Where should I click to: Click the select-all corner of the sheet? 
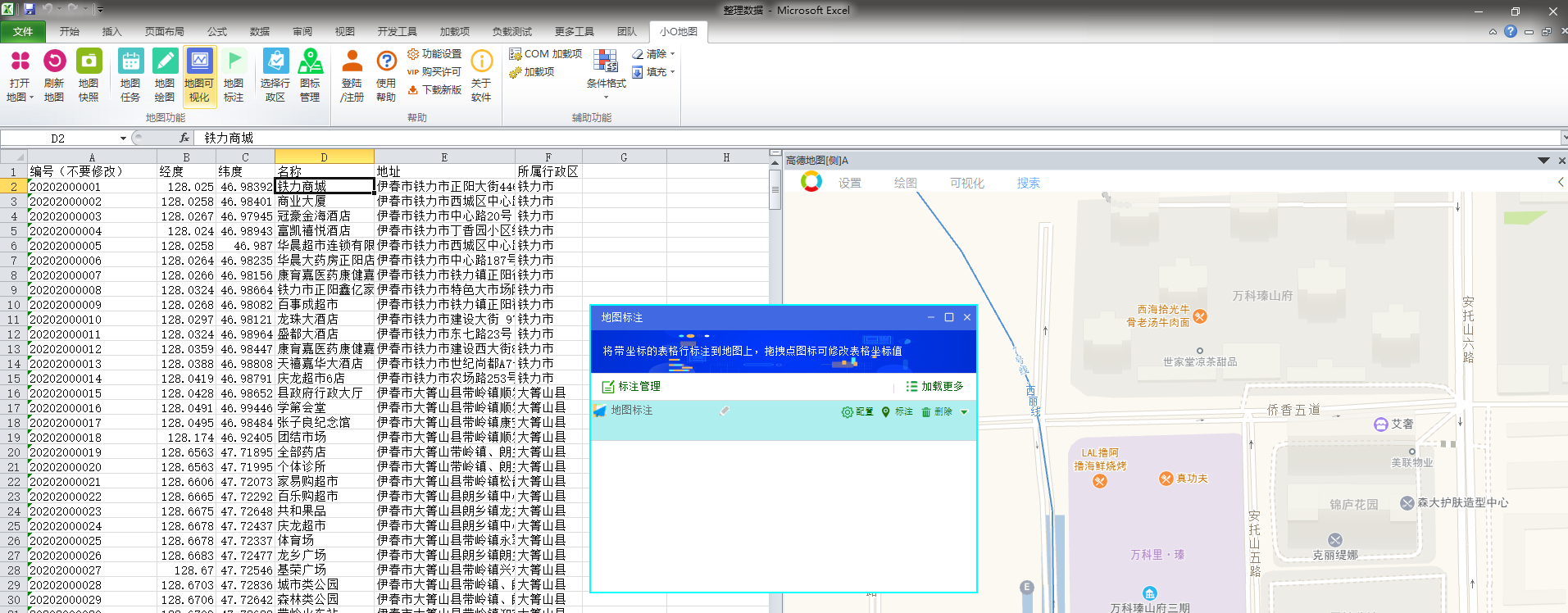(x=14, y=157)
